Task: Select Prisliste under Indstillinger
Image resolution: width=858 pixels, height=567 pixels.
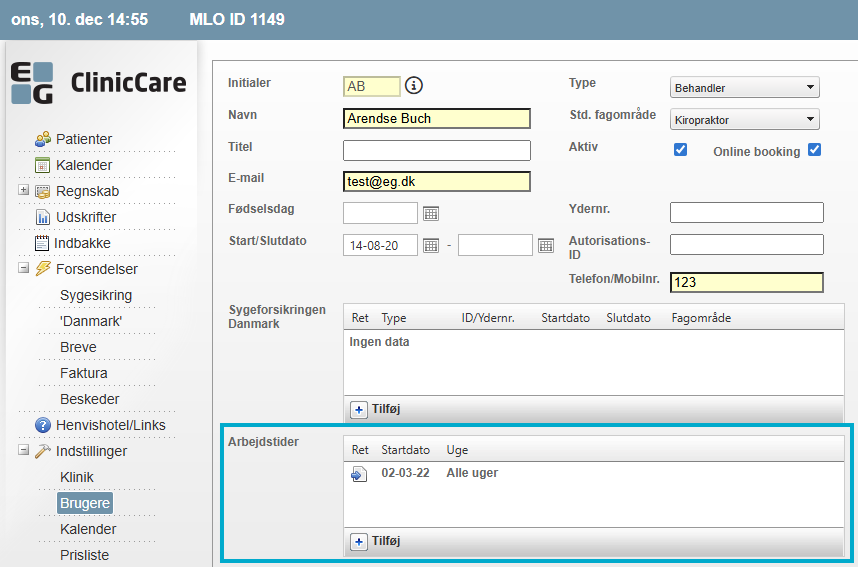Action: click(x=84, y=555)
